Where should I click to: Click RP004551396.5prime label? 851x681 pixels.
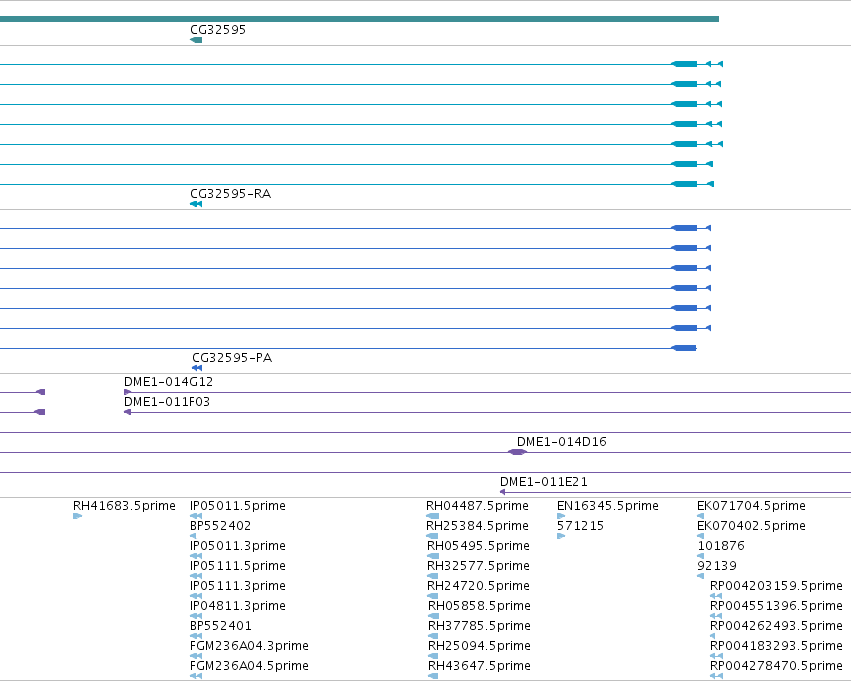coord(776,606)
